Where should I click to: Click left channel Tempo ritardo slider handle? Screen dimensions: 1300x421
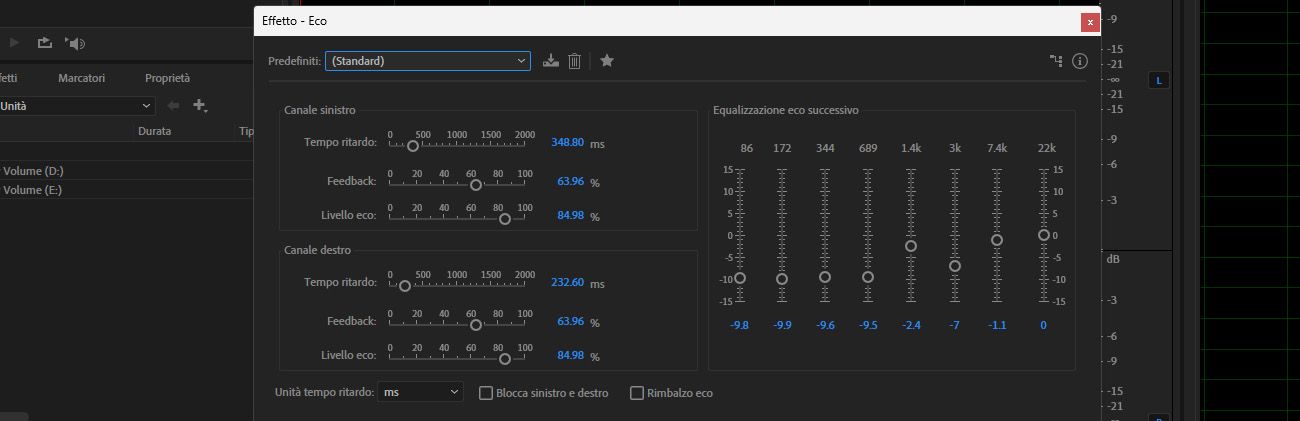point(412,146)
